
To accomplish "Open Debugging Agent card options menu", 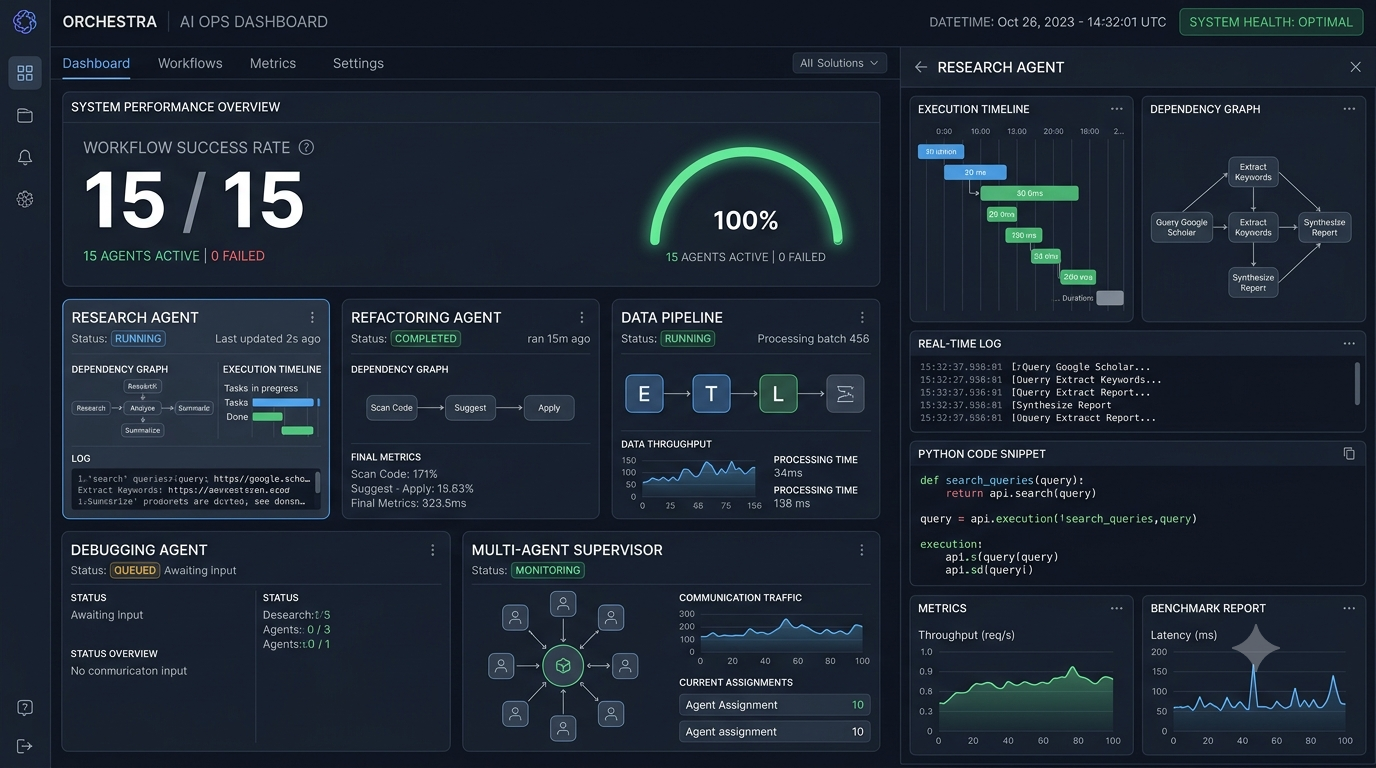I will [433, 550].
